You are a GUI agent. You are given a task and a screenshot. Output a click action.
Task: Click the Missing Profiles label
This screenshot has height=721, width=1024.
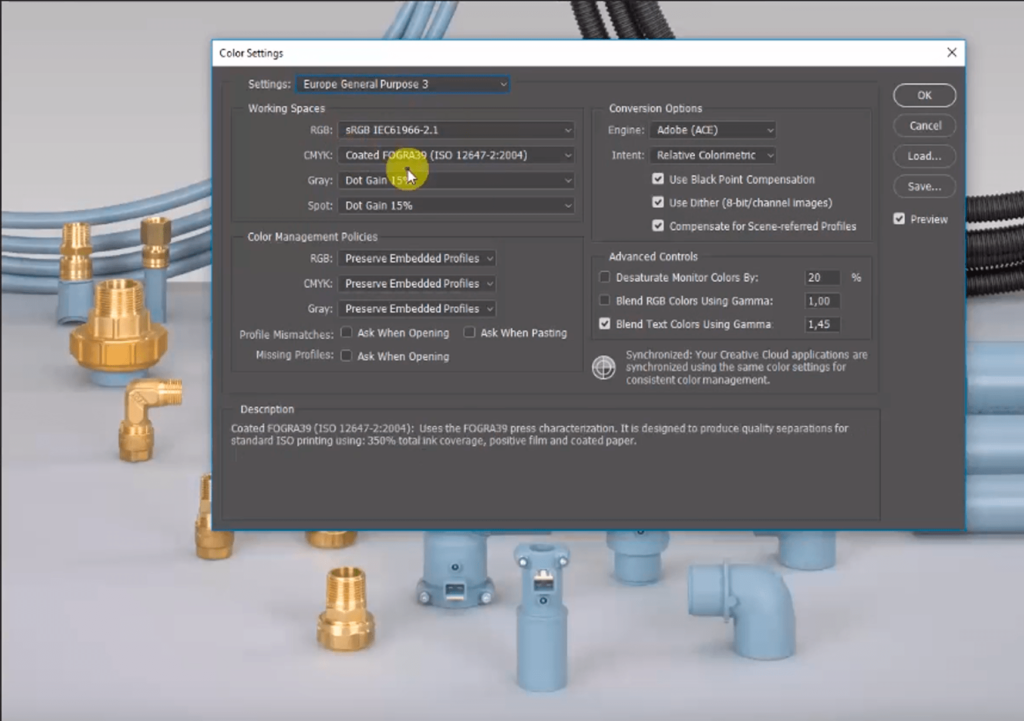295,355
